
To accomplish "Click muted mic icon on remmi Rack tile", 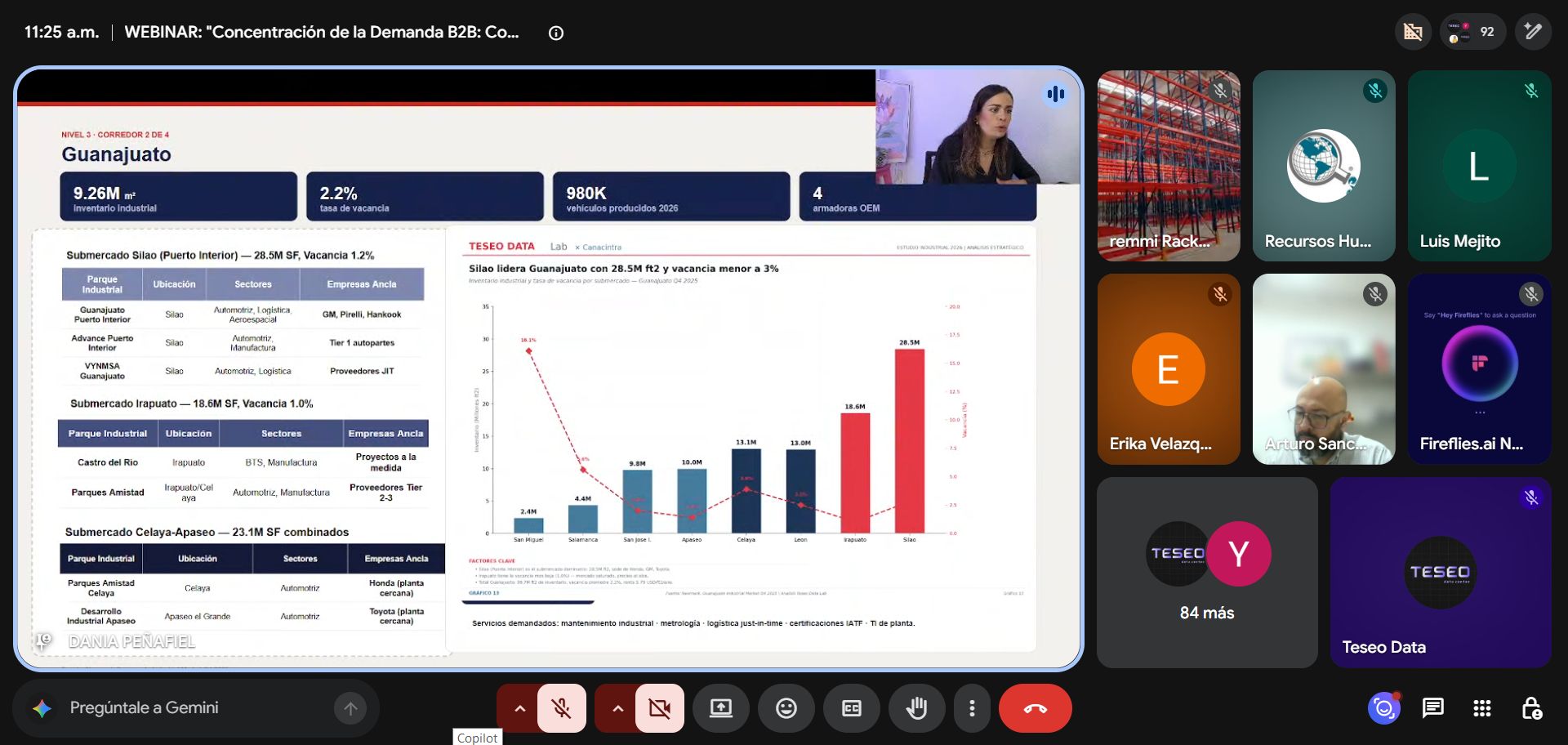I will click(x=1220, y=91).
